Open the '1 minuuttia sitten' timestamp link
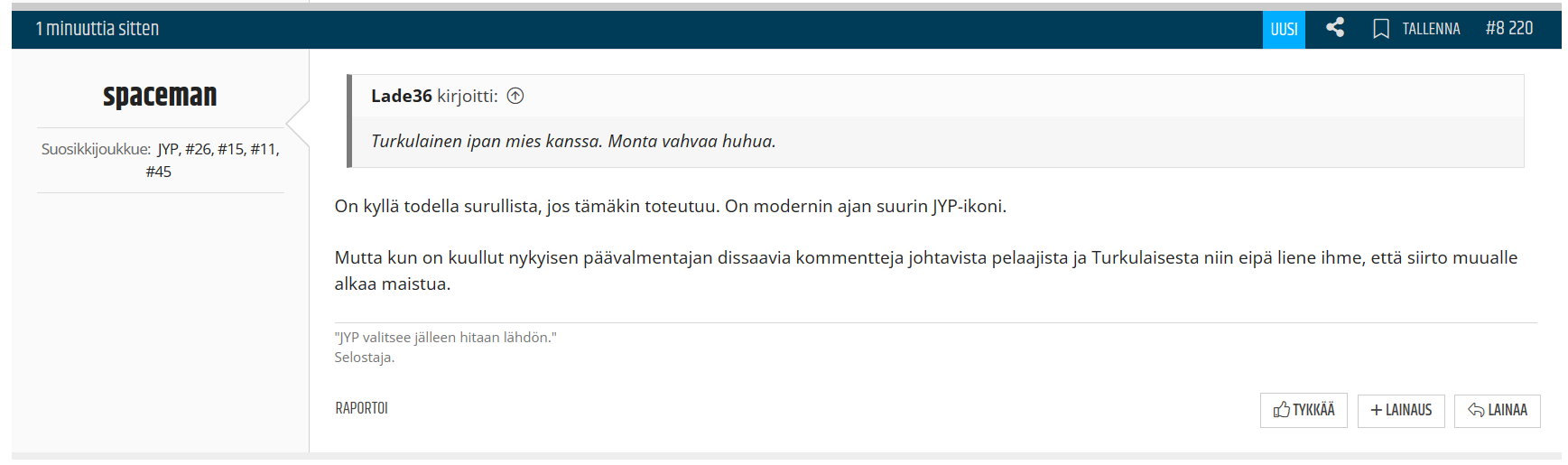The image size is (1568, 465). point(97,29)
